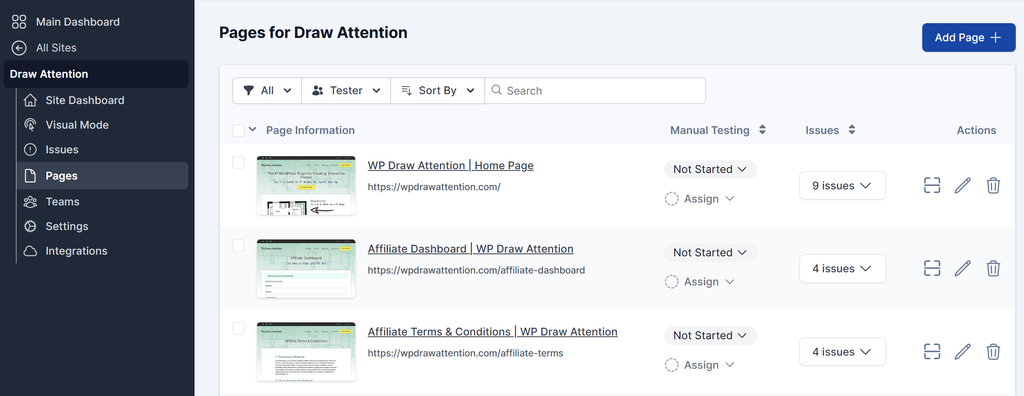
Task: Tick the select-all pages checkbox
Action: point(238,131)
